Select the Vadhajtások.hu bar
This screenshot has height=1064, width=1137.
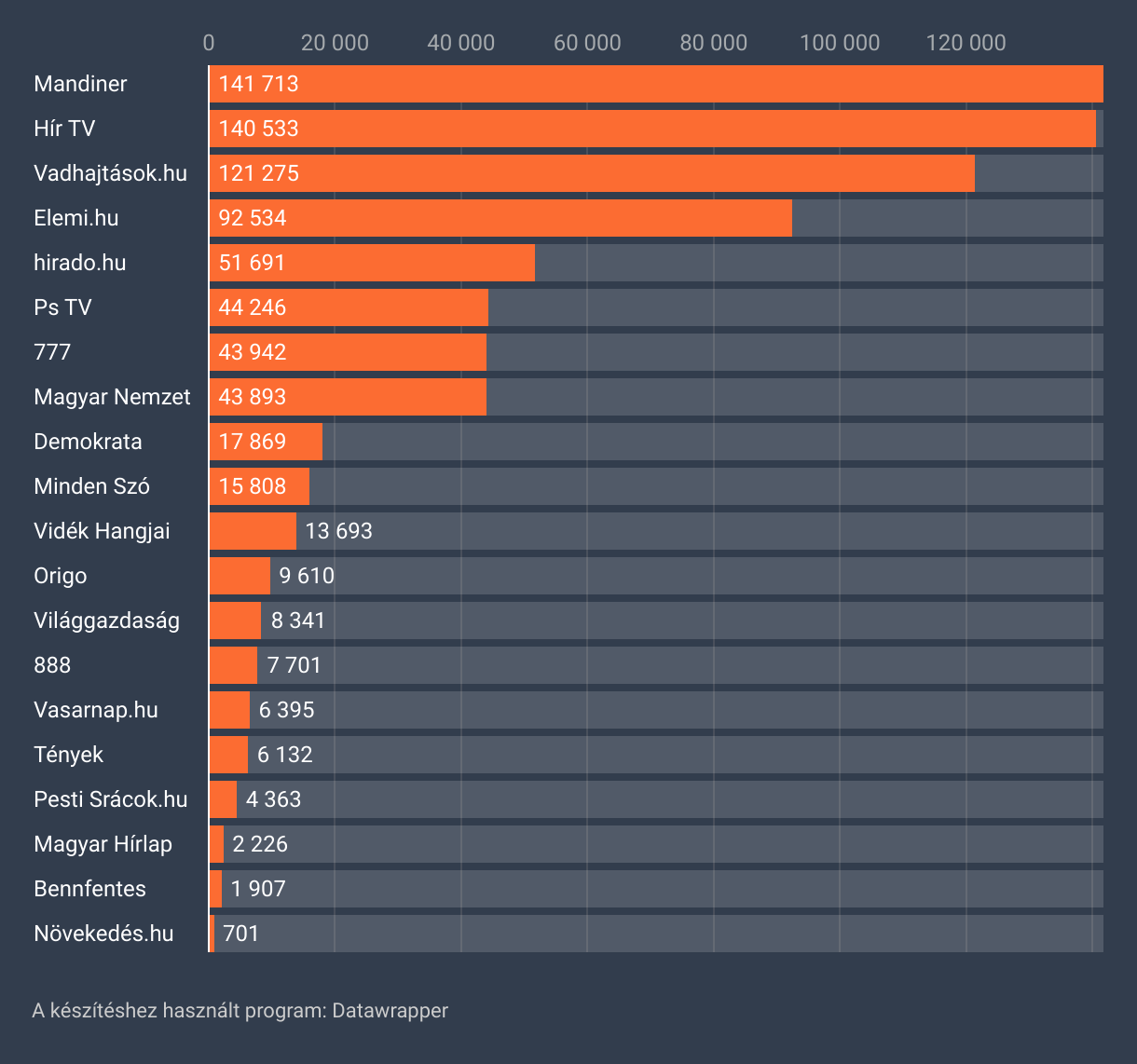click(592, 173)
